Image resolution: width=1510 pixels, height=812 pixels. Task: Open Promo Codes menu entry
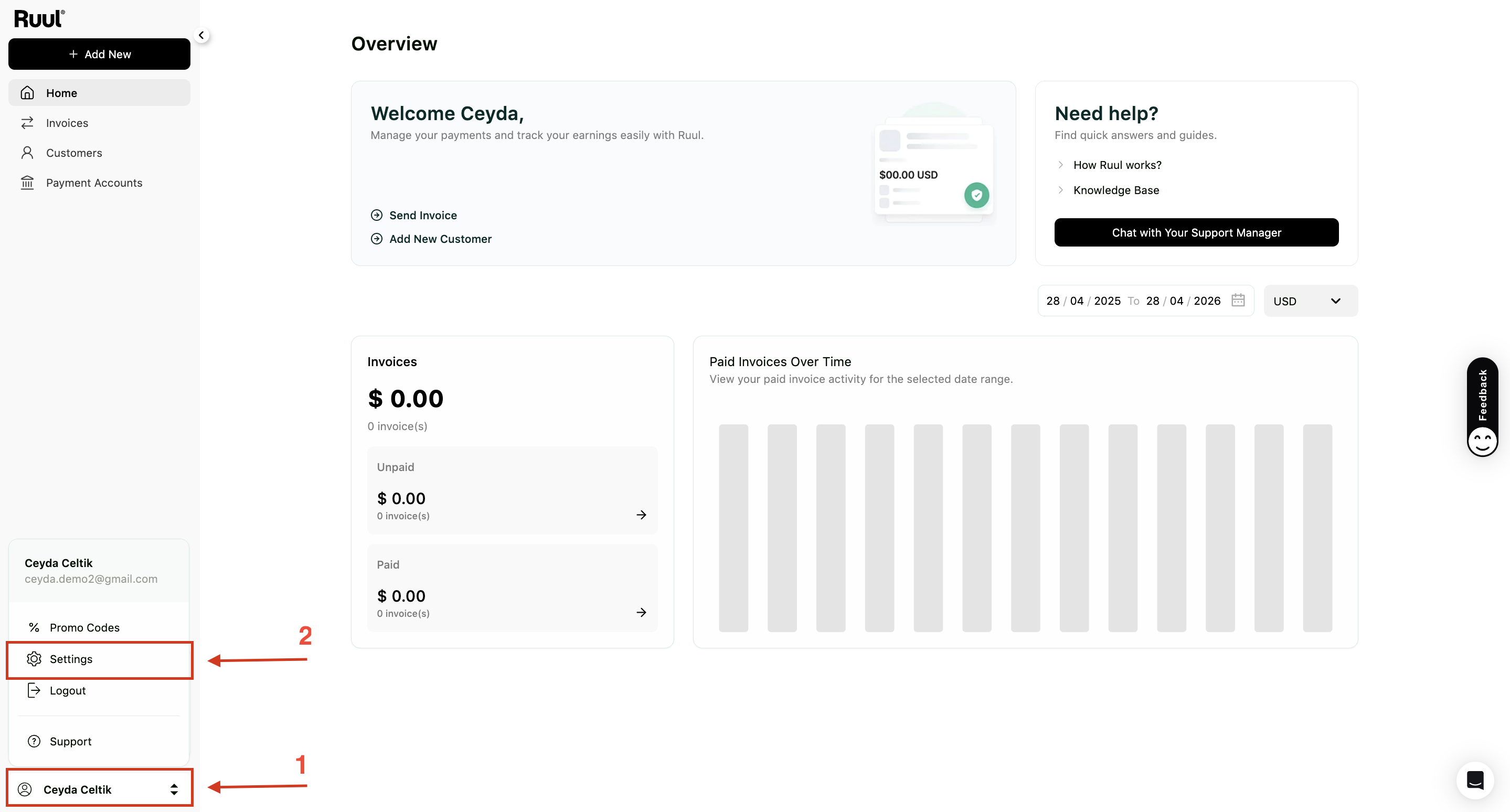pos(99,627)
